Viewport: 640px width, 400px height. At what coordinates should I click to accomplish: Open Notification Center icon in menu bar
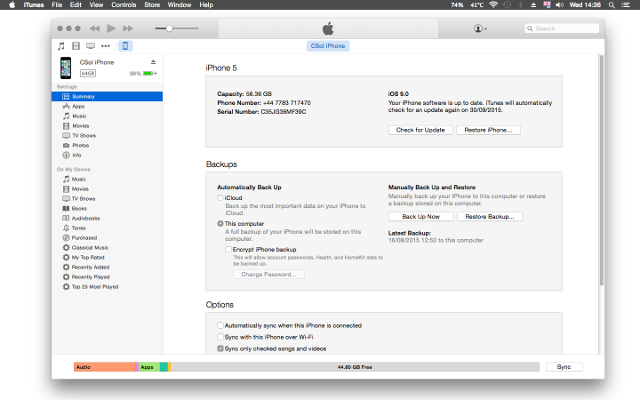pyautogui.click(x=626, y=5)
